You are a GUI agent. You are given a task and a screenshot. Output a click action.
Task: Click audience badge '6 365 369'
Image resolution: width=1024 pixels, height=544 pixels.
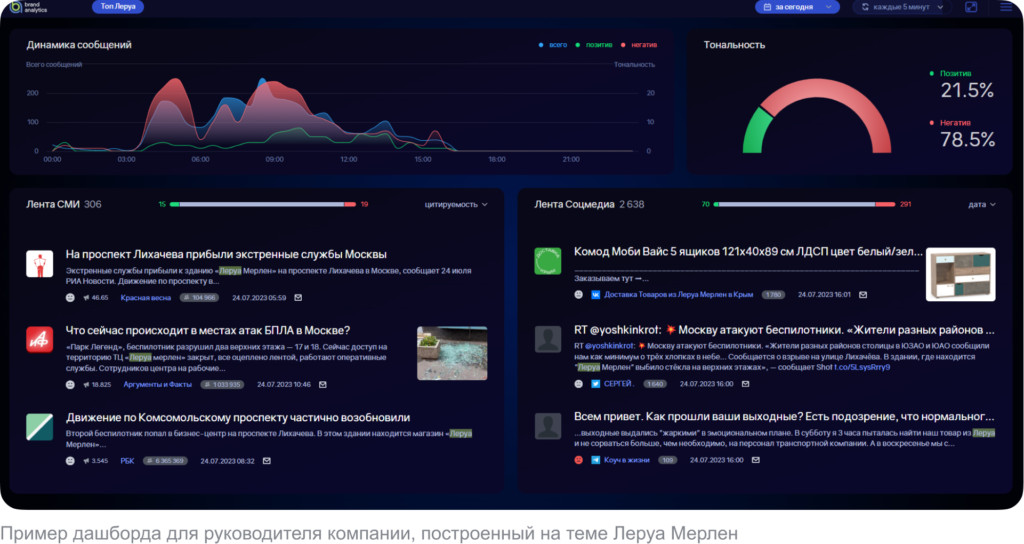[x=165, y=461]
